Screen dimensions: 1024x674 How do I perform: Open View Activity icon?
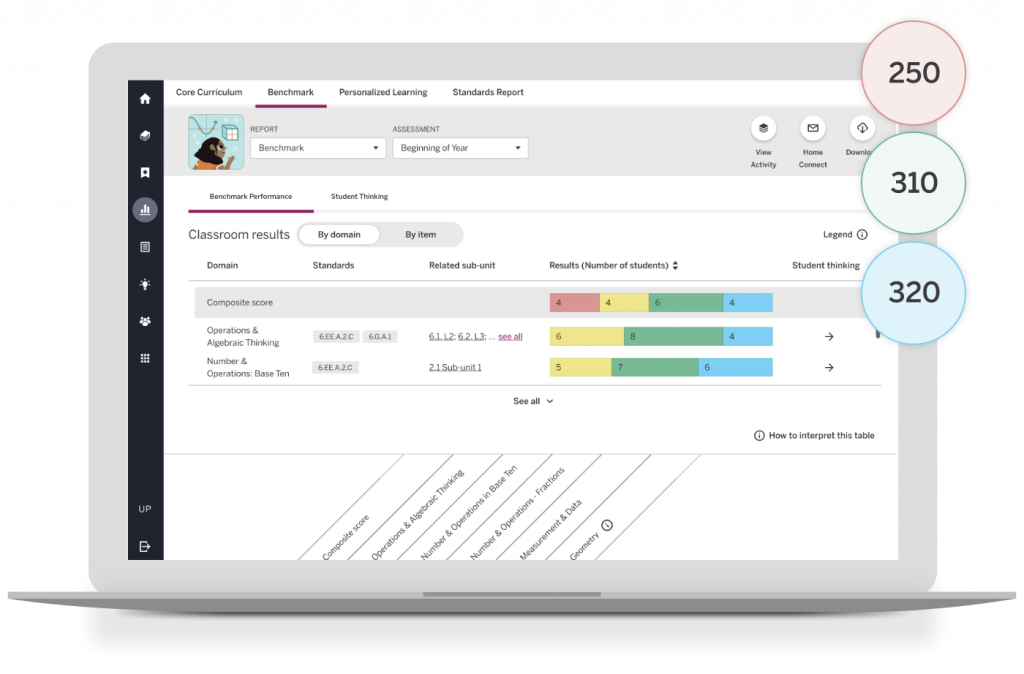(x=763, y=128)
